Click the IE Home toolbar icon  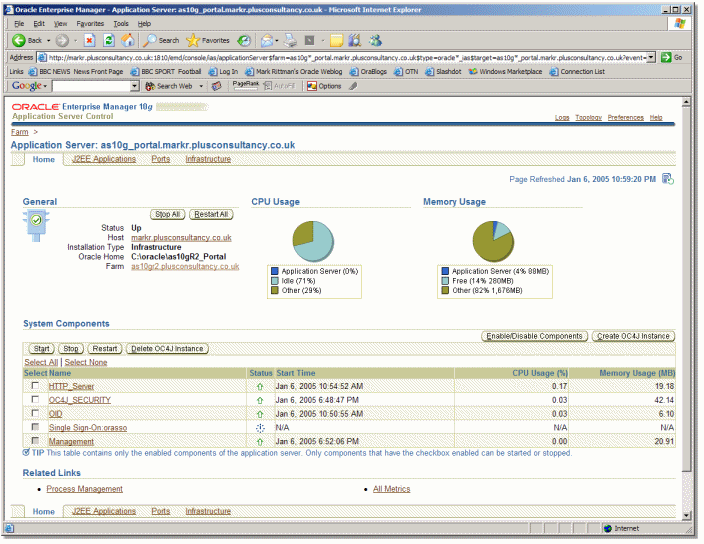click(x=127, y=41)
